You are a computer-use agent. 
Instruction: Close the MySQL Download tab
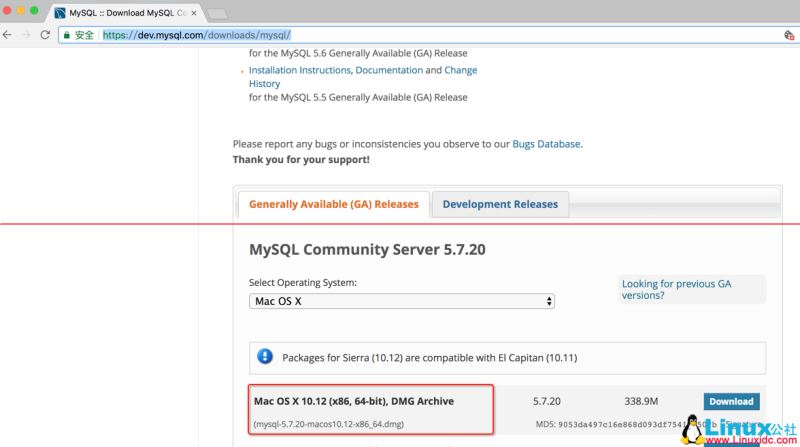(x=193, y=13)
